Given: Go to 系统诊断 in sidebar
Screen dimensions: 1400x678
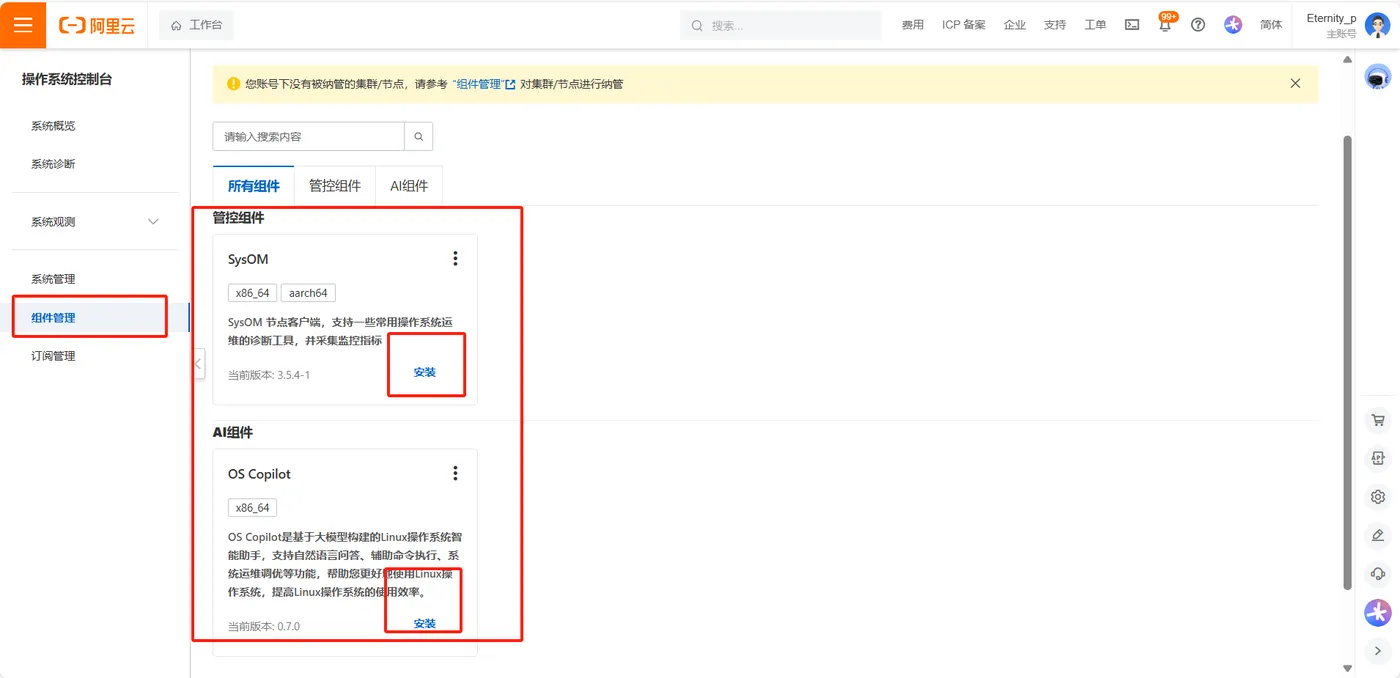Looking at the screenshot, I should coord(53,164).
